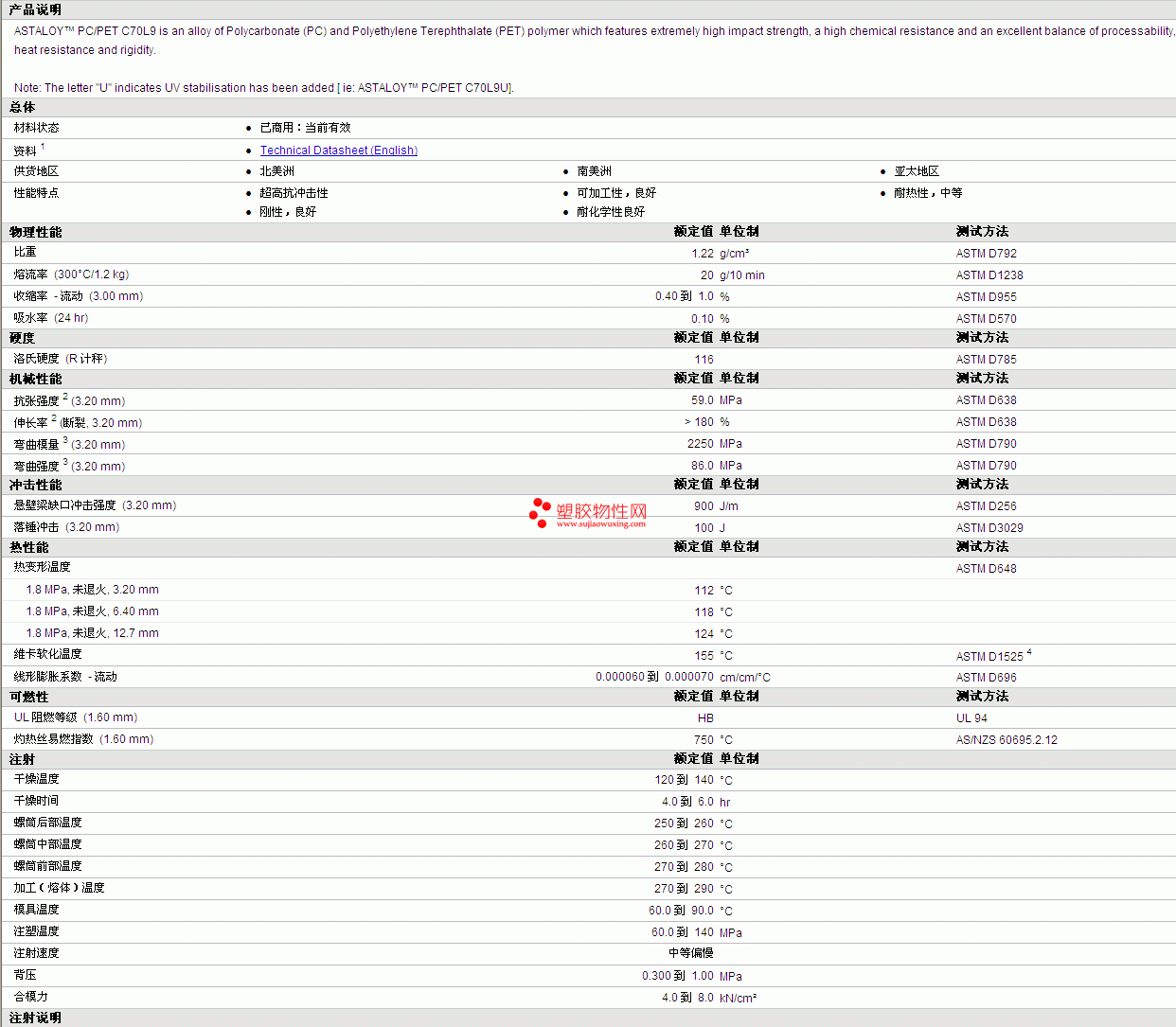Click the 'ASTM D570' test method cell

[x=987, y=319]
